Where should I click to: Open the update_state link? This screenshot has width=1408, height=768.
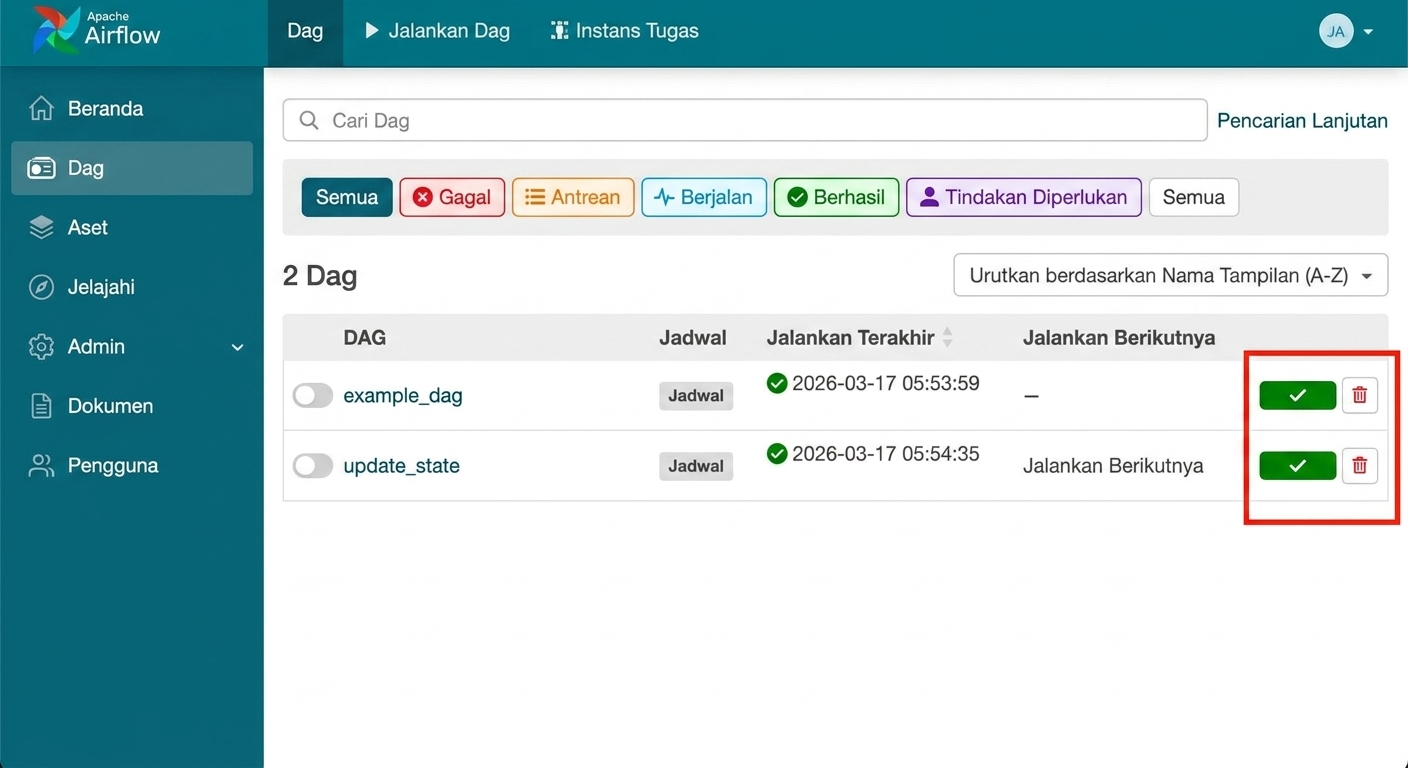tap(401, 466)
